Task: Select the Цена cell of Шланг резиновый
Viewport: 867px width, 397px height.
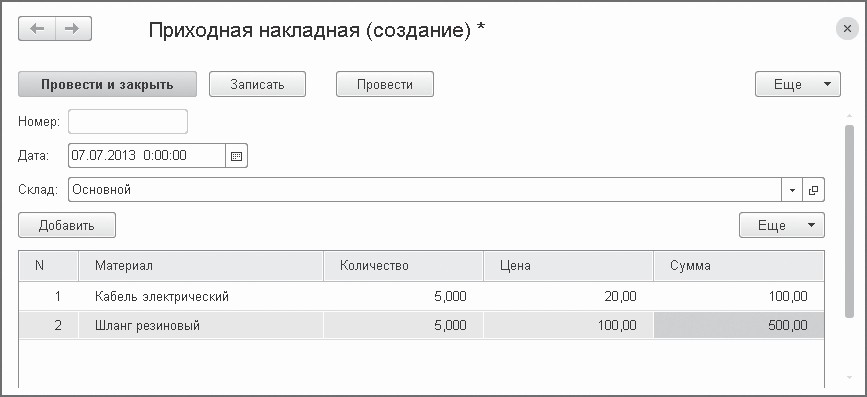Action: click(568, 326)
